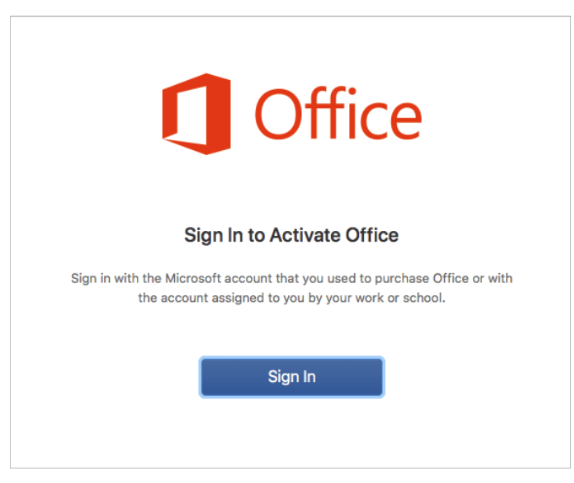Click the Sign In label on the button
The width and height of the screenshot is (574, 483).
tap(292, 377)
